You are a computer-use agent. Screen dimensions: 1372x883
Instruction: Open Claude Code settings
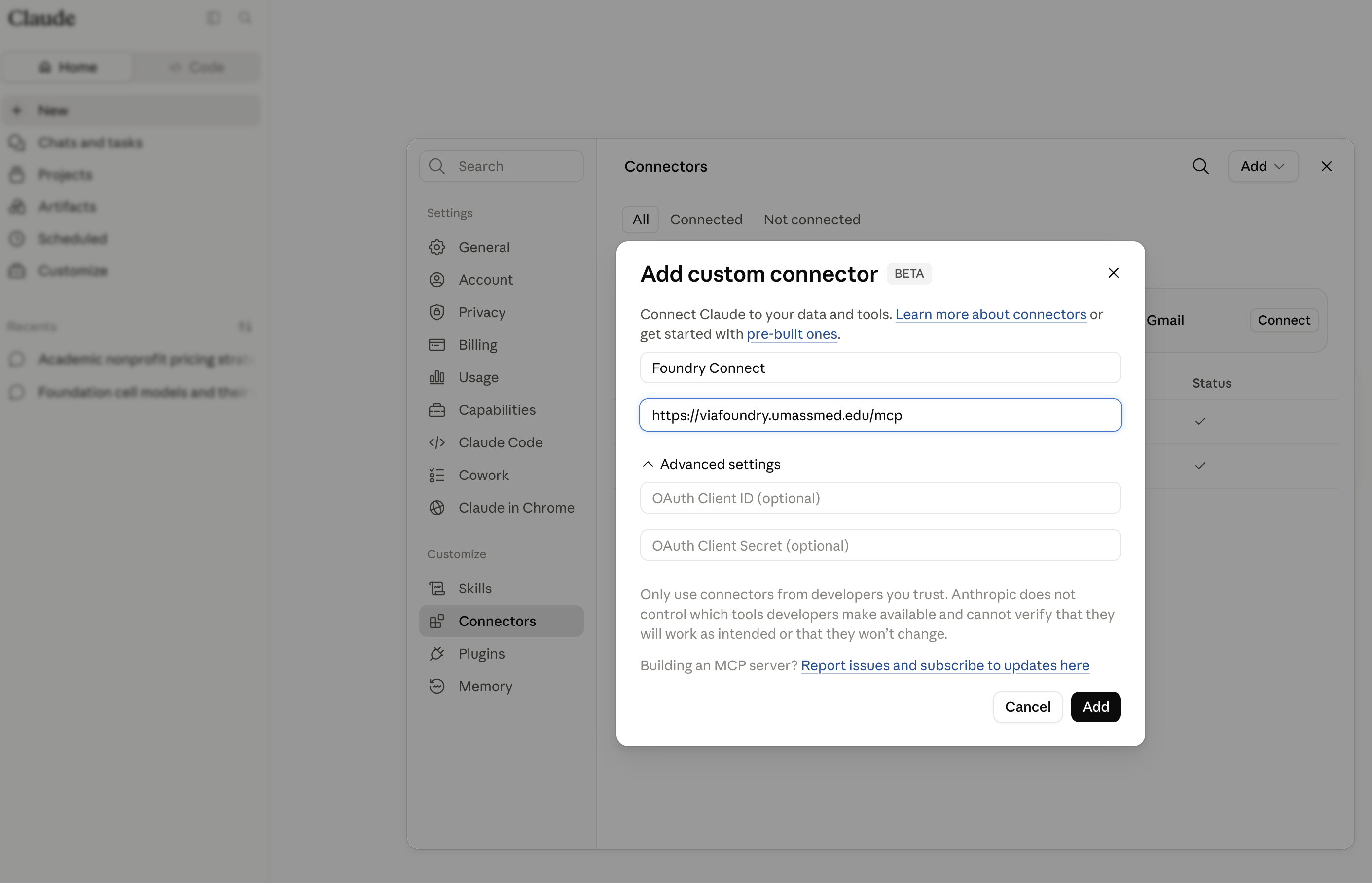[x=501, y=442]
